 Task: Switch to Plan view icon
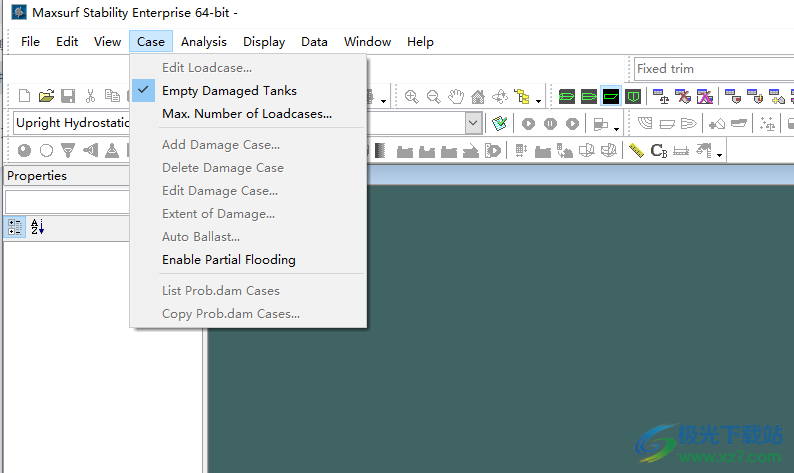point(567,96)
